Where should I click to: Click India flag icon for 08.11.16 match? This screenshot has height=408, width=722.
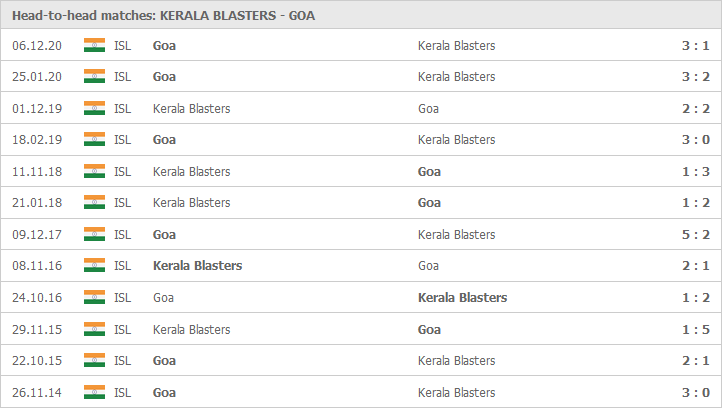94,266
